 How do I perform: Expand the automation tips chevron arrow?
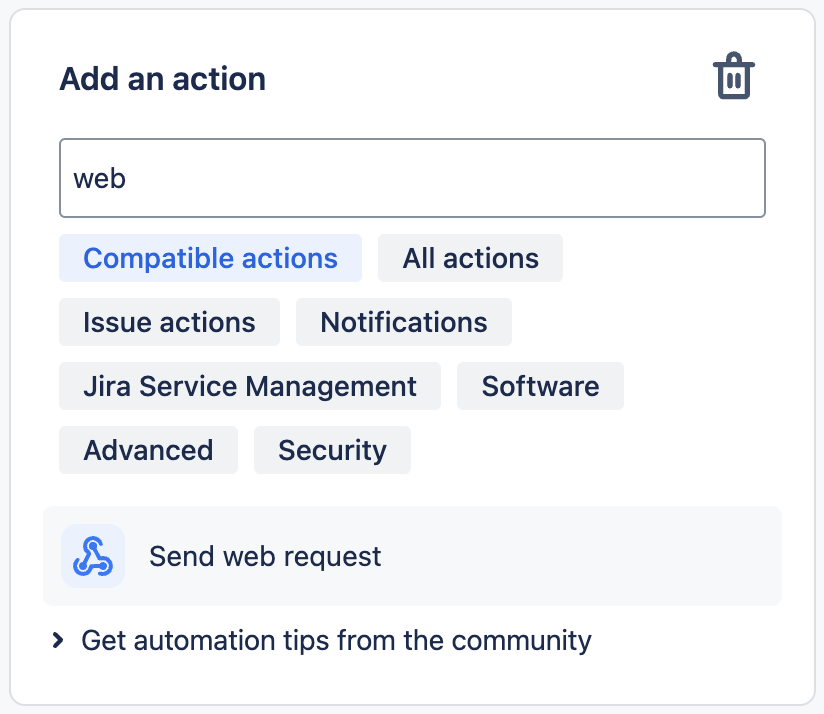coord(58,640)
